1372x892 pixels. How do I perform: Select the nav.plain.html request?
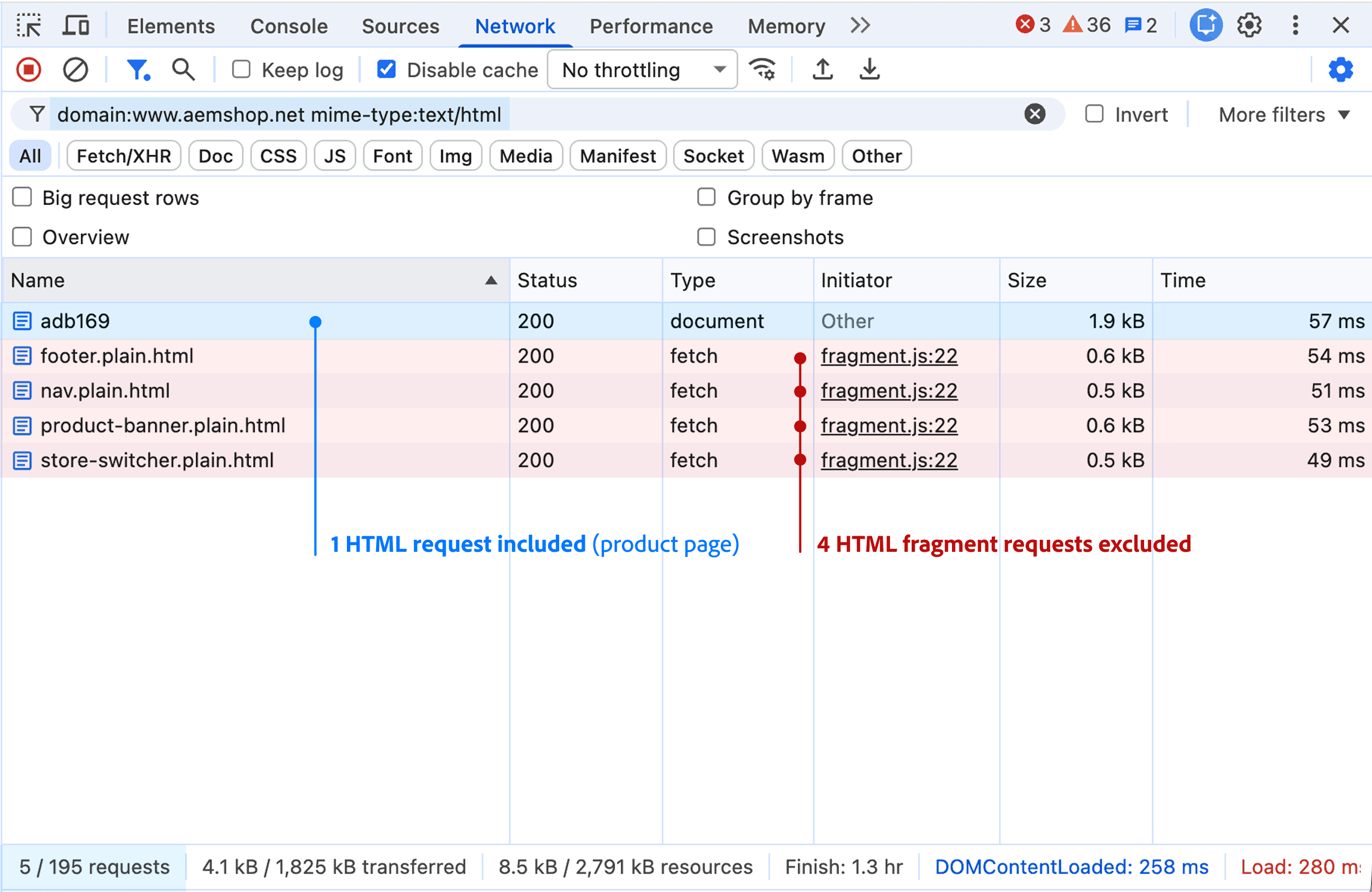(x=686, y=391)
